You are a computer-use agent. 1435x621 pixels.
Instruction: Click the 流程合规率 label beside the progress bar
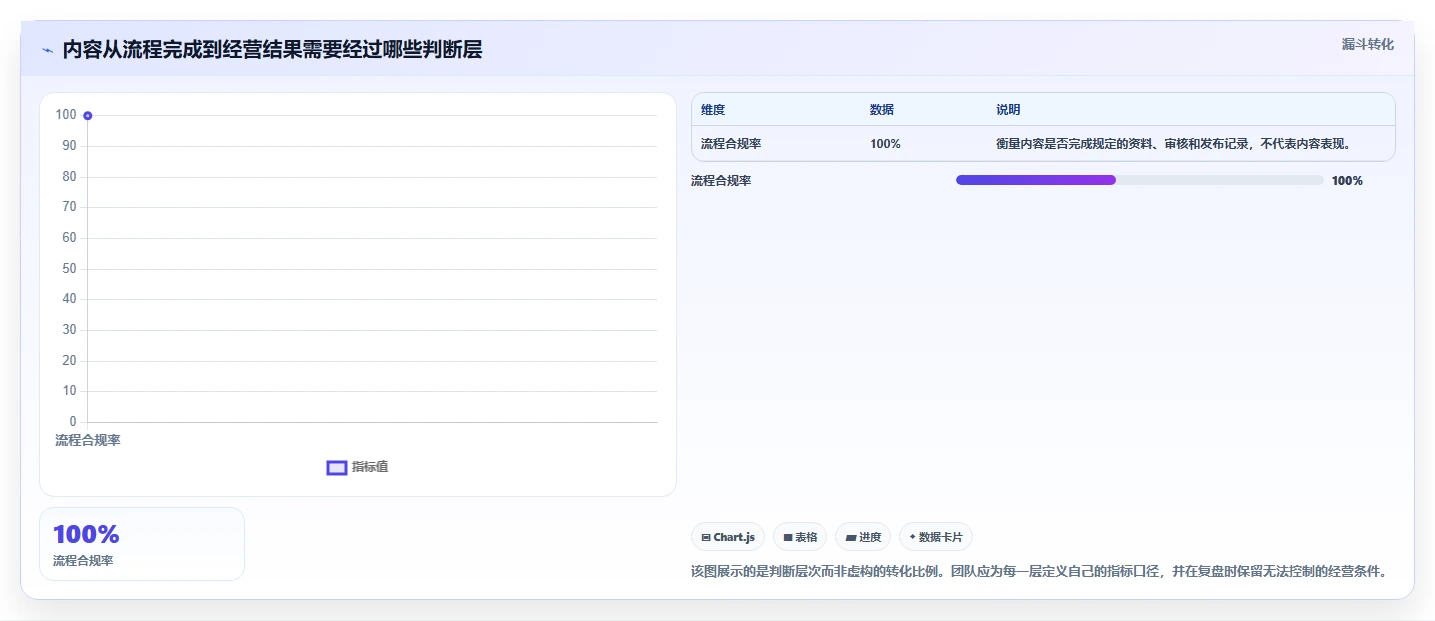[x=721, y=181]
